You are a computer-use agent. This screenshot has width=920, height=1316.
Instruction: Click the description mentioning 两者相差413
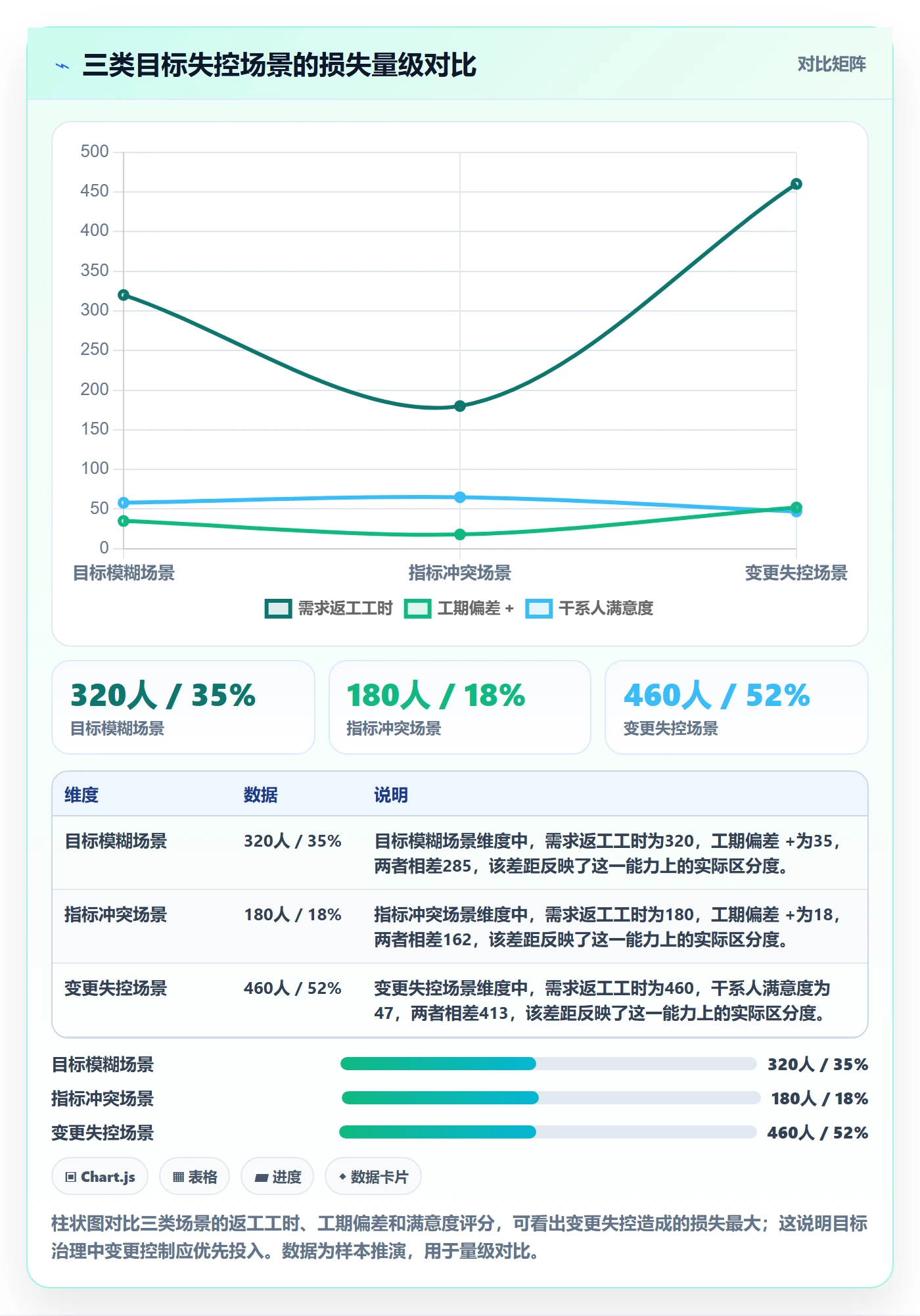coord(603,1000)
